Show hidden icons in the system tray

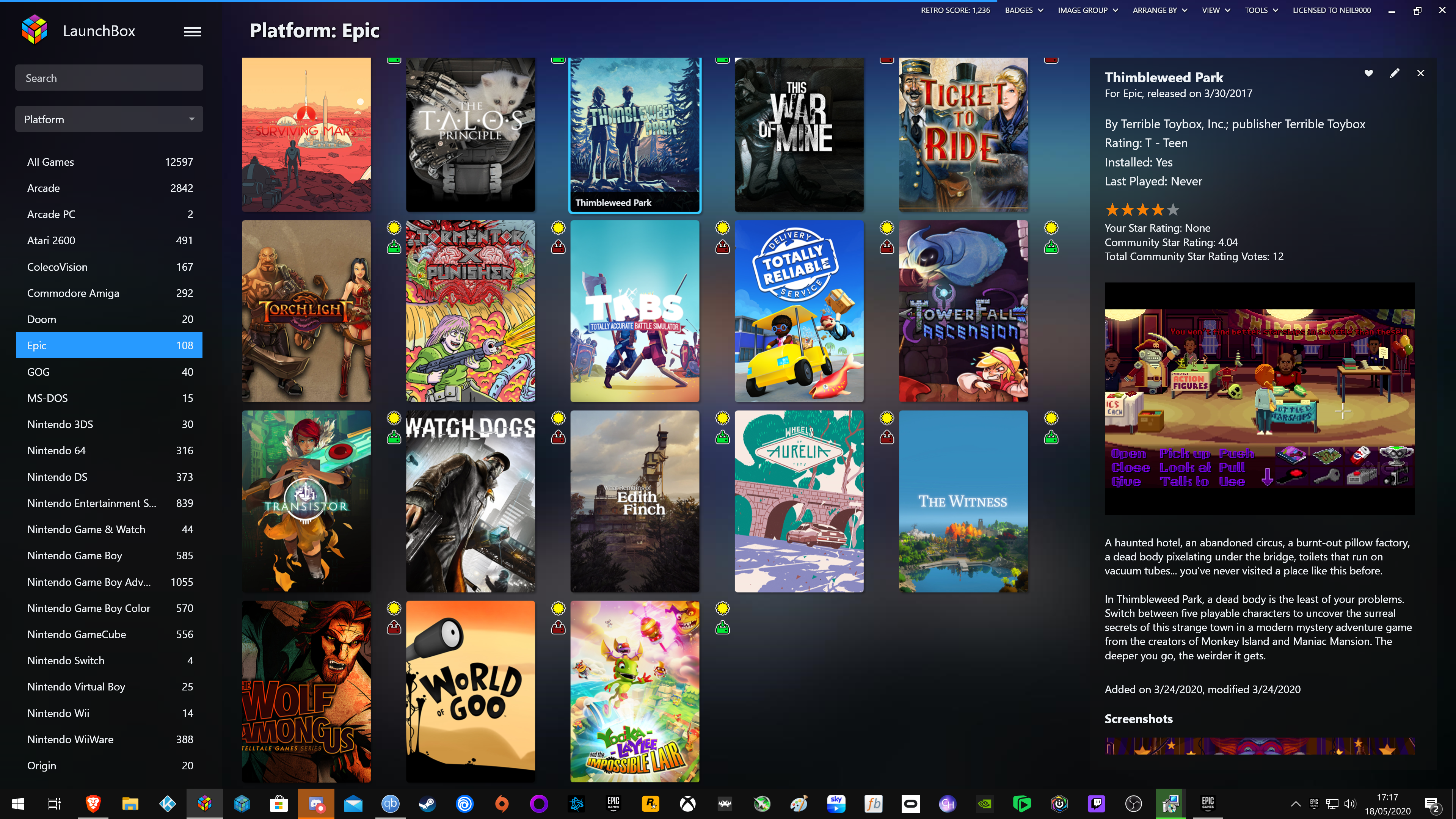pyautogui.click(x=1296, y=804)
